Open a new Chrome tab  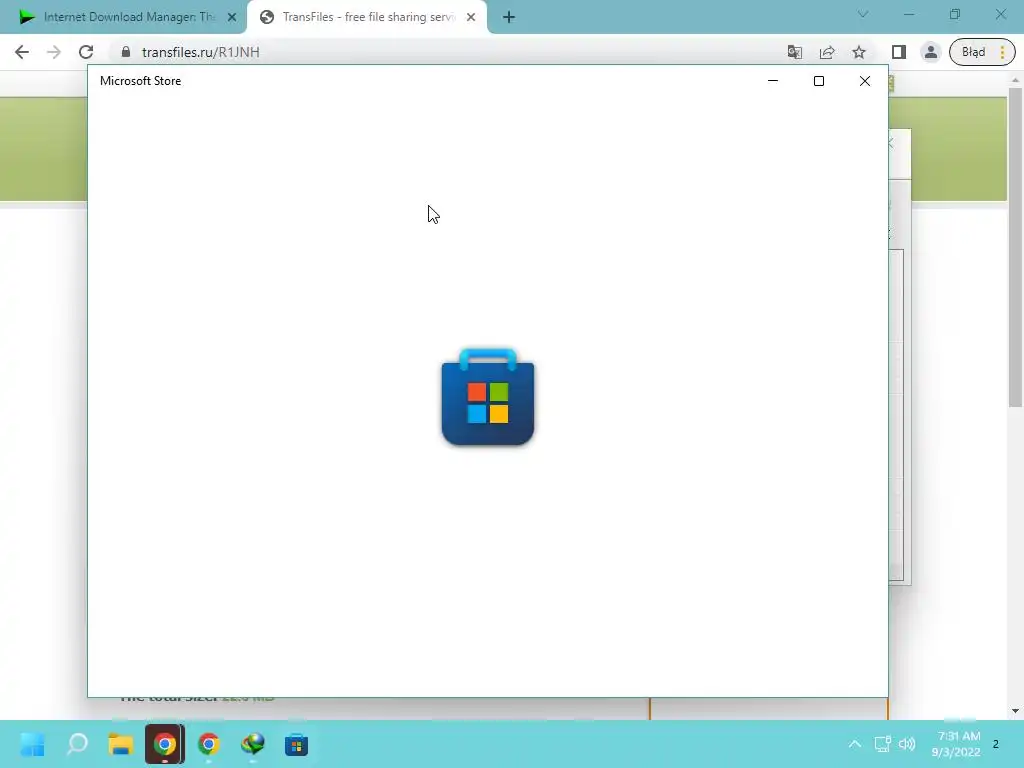509,17
